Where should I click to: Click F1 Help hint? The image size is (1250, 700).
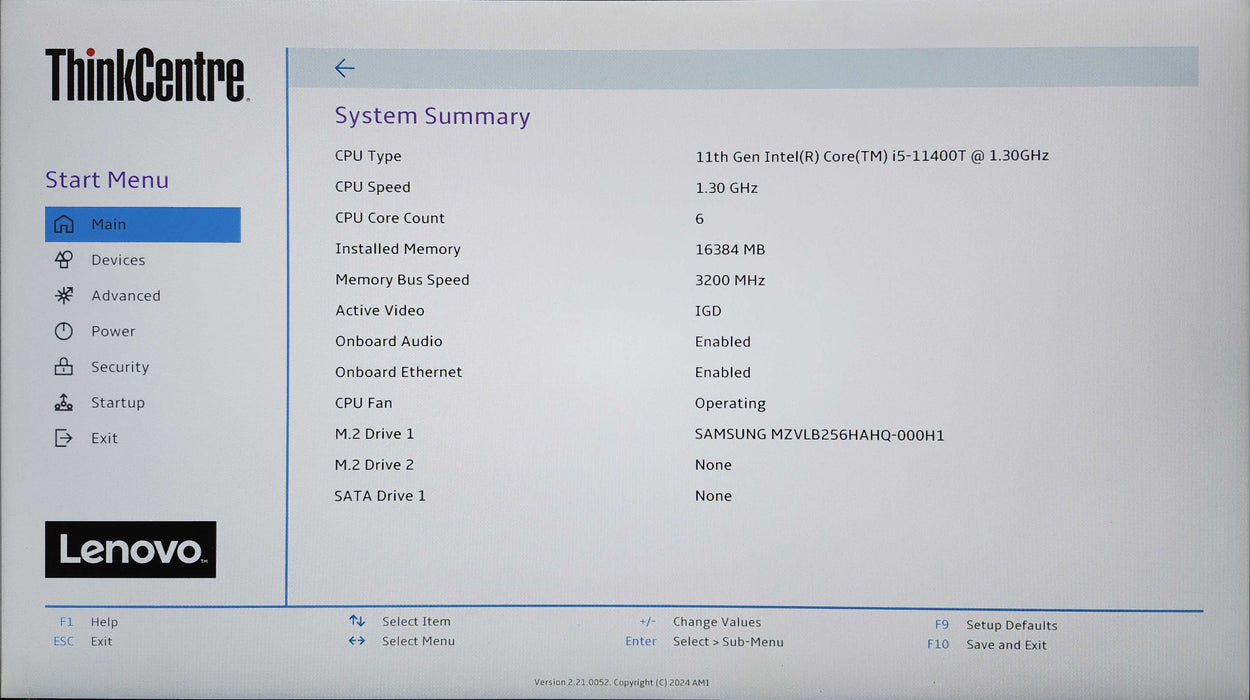pyautogui.click(x=88, y=622)
